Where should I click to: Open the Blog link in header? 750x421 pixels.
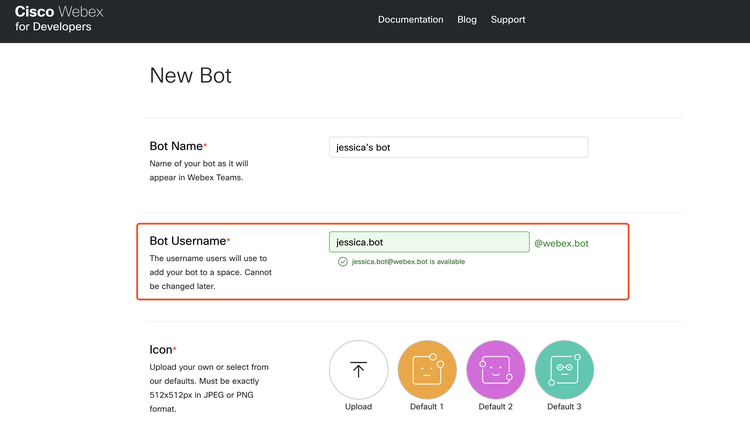pos(467,20)
